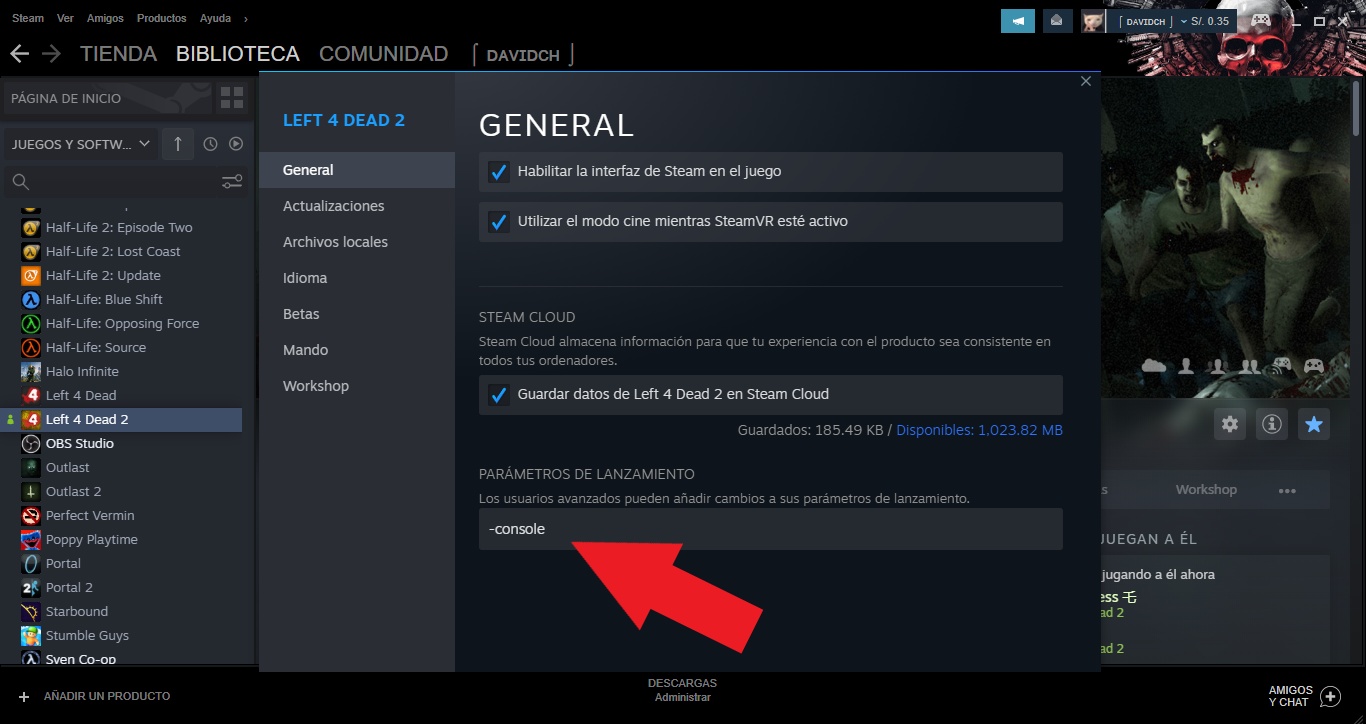Toggle the play-circle ready-to-play filter
1366x724 pixels.
(x=236, y=144)
